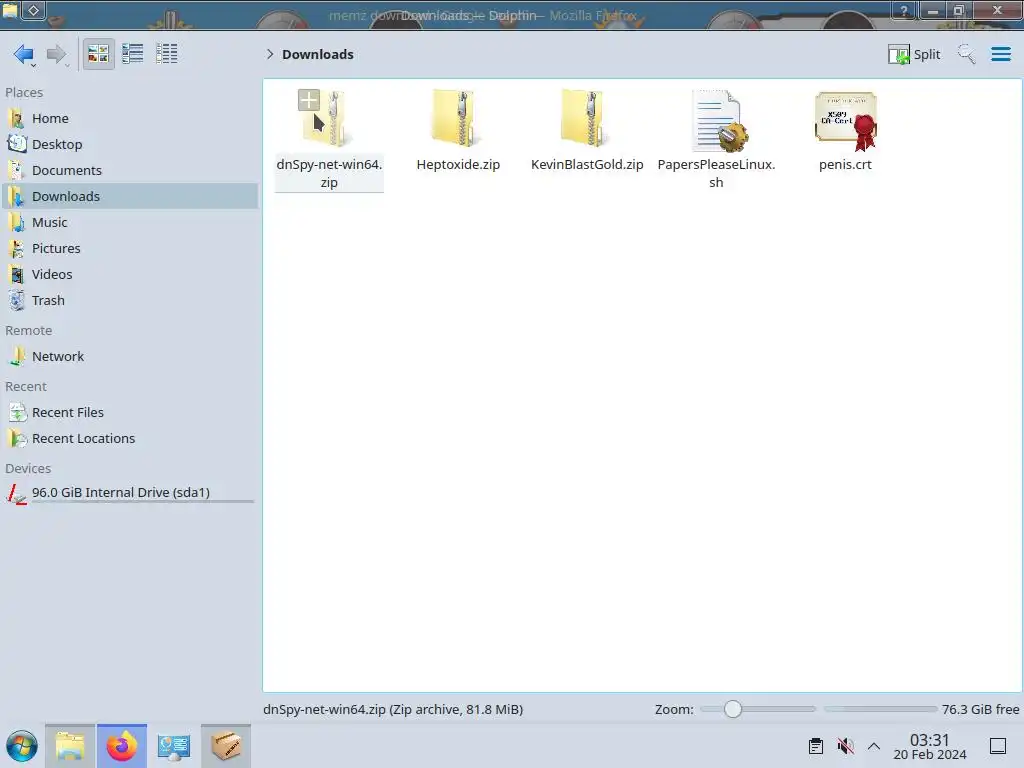Open Home in Places

tap(129, 118)
